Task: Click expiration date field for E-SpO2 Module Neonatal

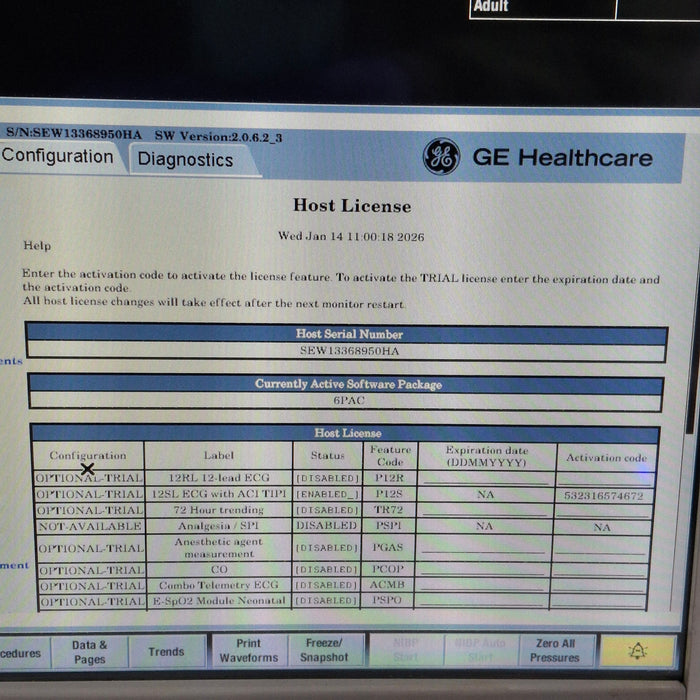Action: [x=481, y=600]
